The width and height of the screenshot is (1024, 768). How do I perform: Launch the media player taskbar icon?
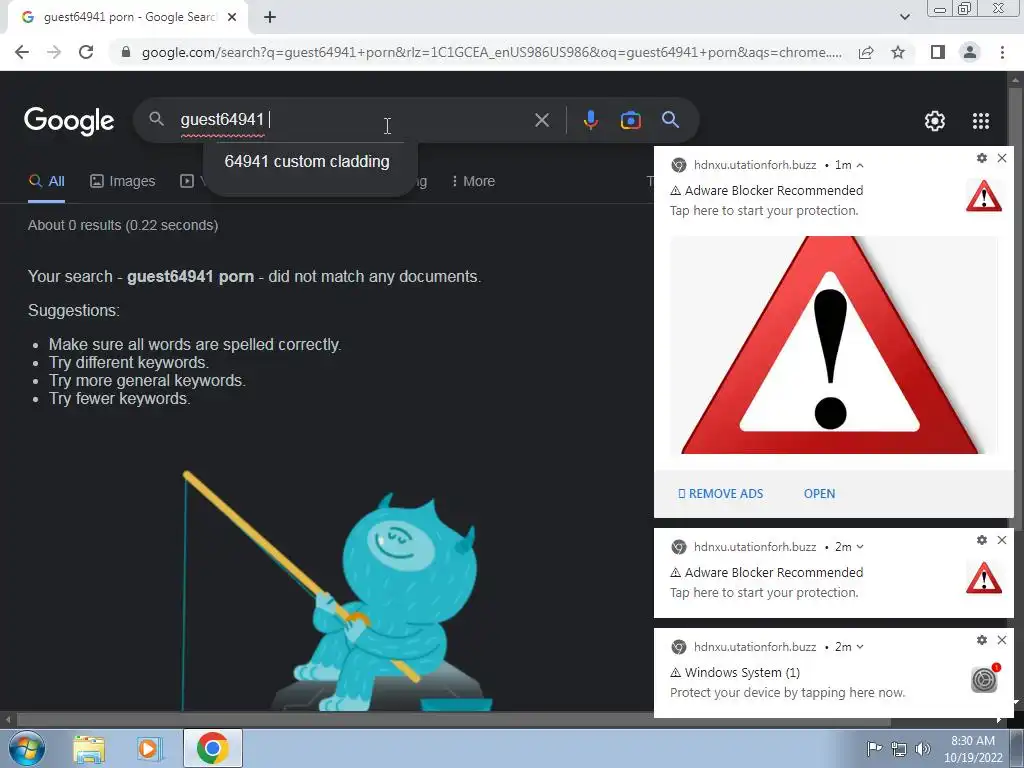[150, 748]
